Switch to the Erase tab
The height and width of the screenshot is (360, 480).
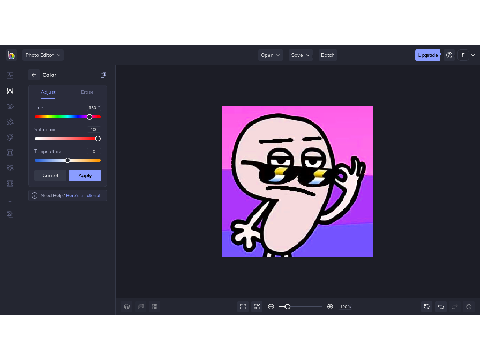(87, 92)
